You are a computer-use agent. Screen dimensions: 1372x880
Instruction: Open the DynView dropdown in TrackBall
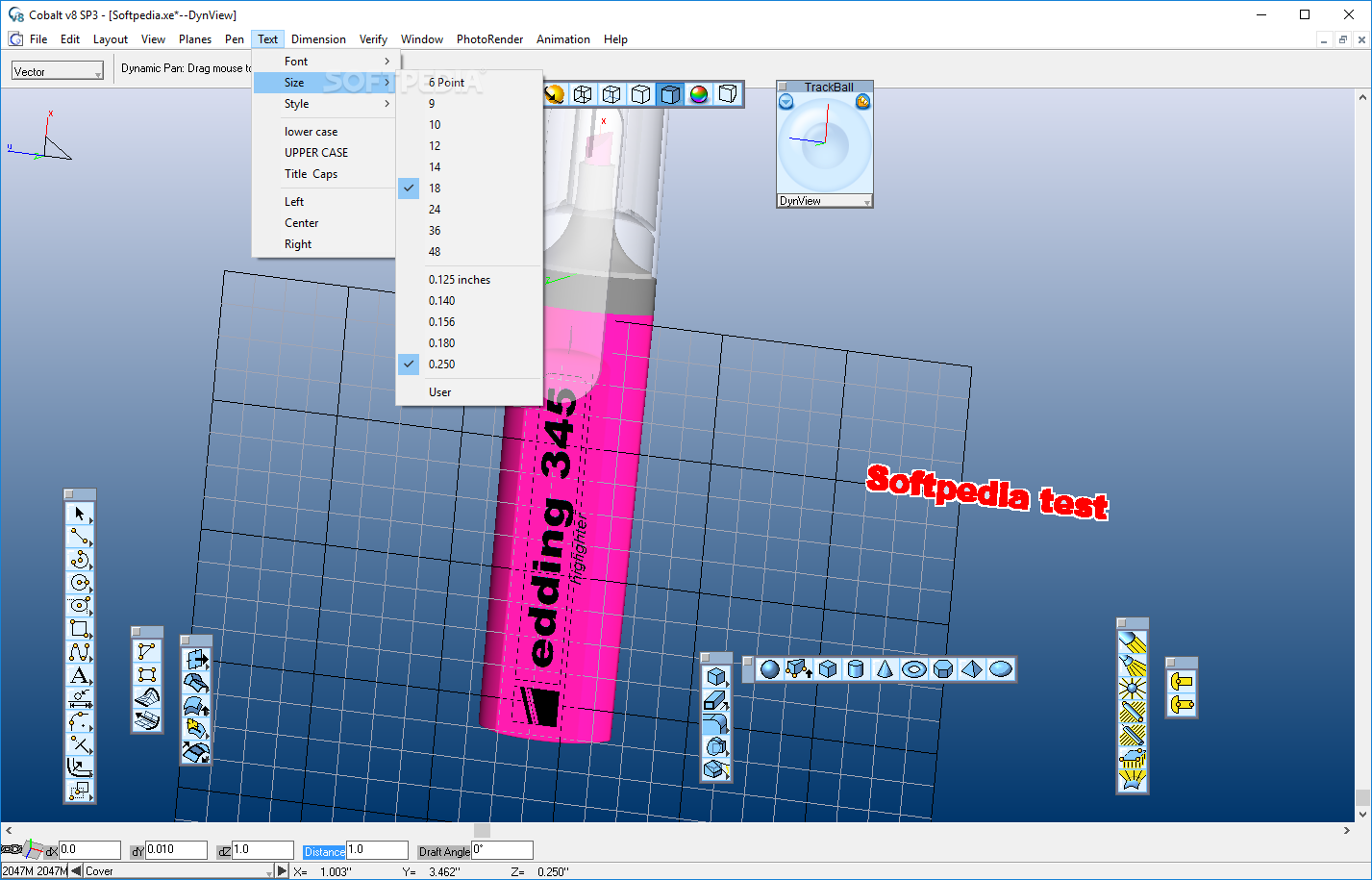825,201
